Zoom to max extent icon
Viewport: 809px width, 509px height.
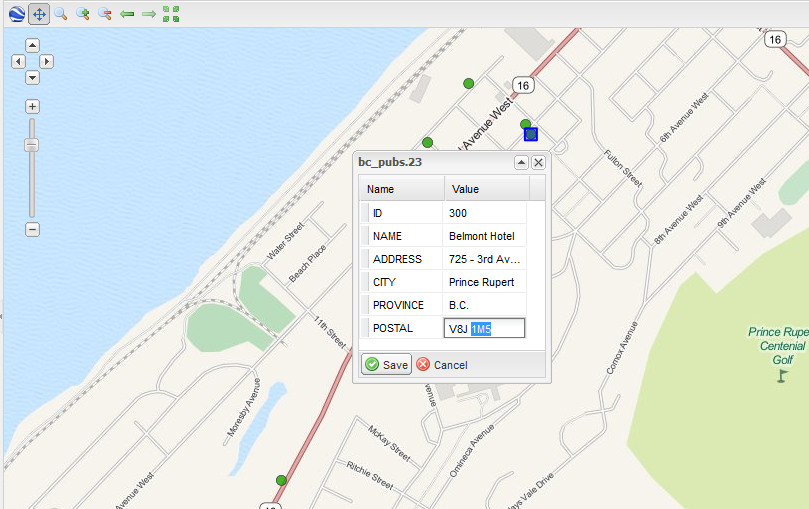pyautogui.click(x=171, y=14)
